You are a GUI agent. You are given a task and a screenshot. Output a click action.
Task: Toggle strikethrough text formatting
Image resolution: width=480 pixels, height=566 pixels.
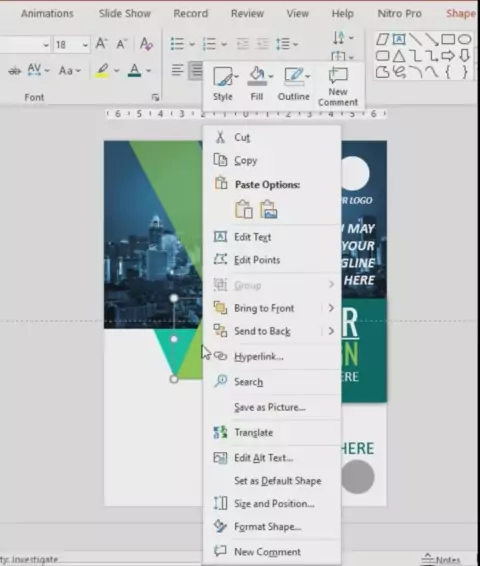14,71
